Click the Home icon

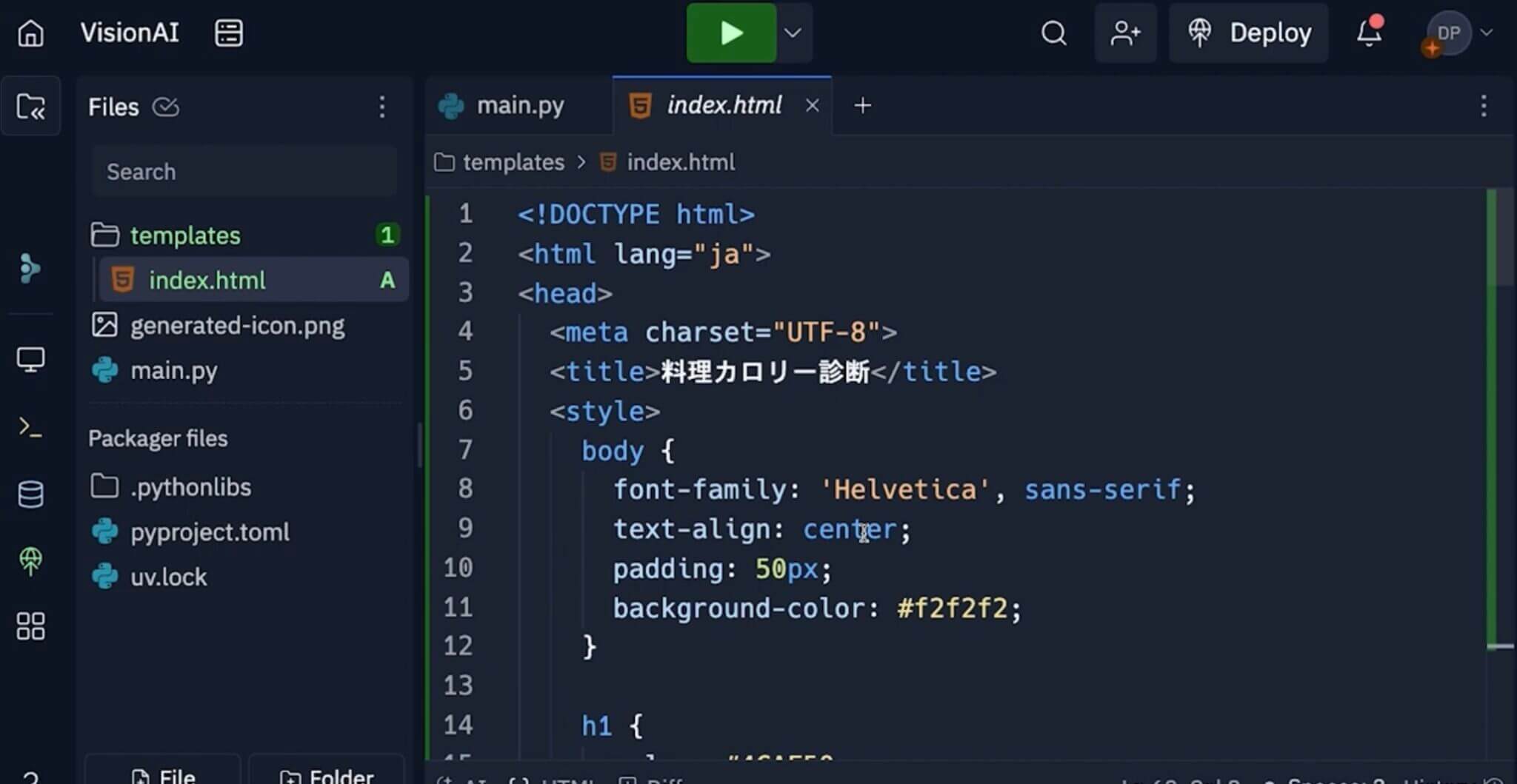(30, 33)
